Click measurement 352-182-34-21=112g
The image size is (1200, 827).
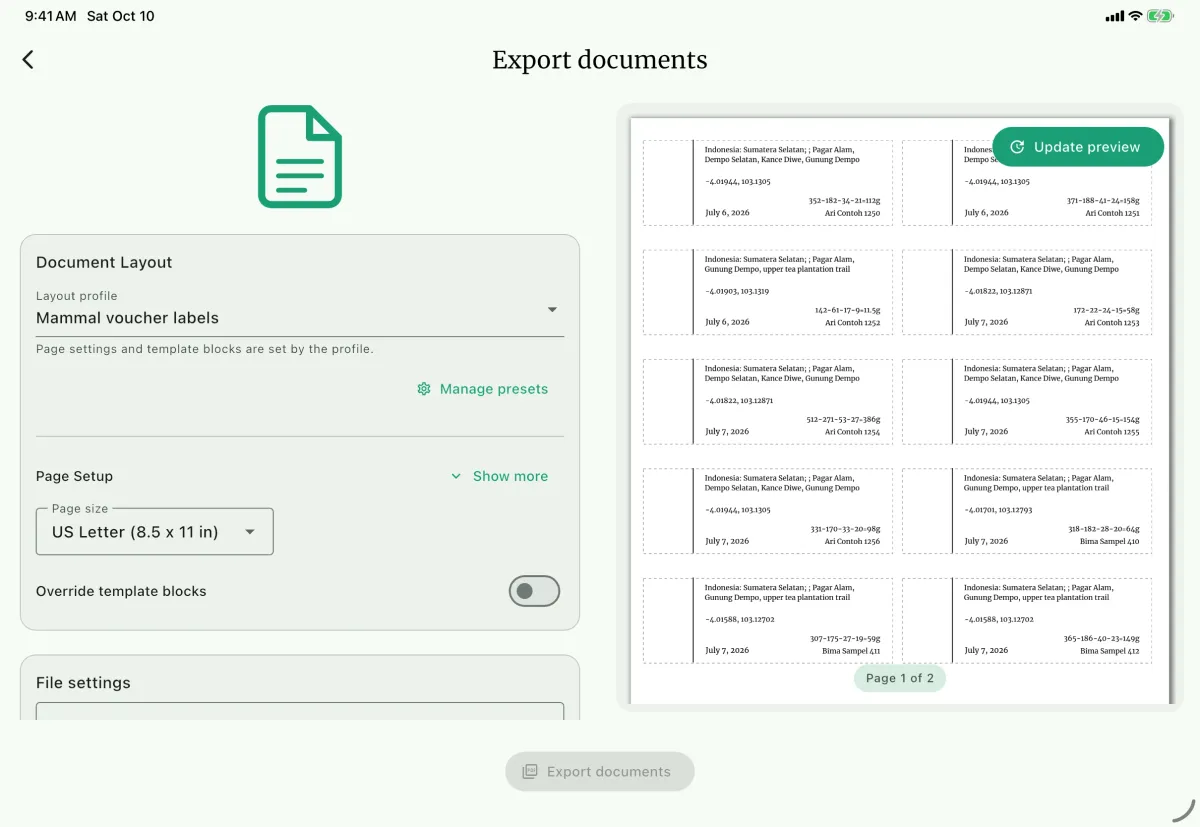(x=844, y=201)
